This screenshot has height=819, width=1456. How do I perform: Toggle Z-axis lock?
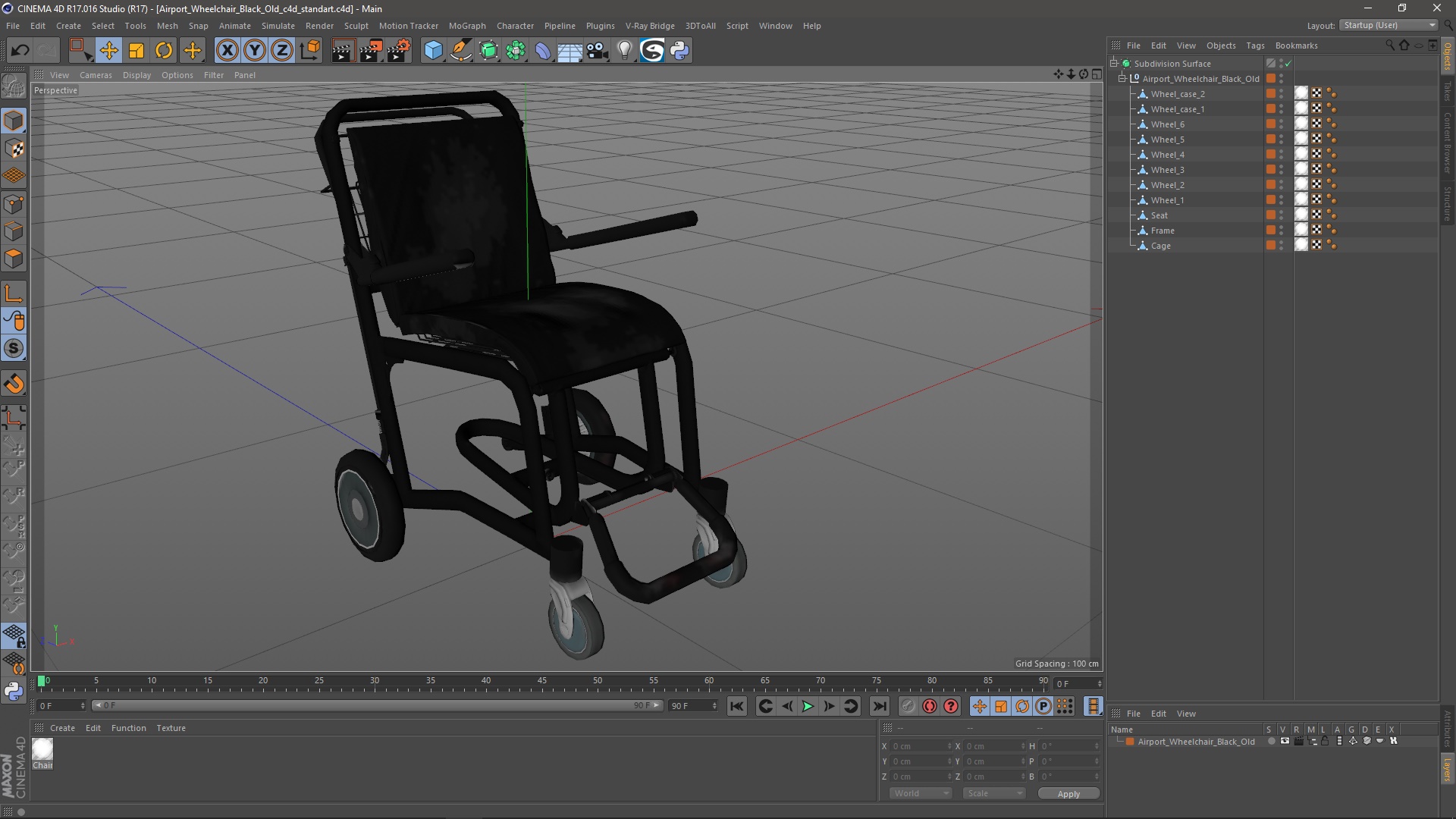tap(282, 51)
